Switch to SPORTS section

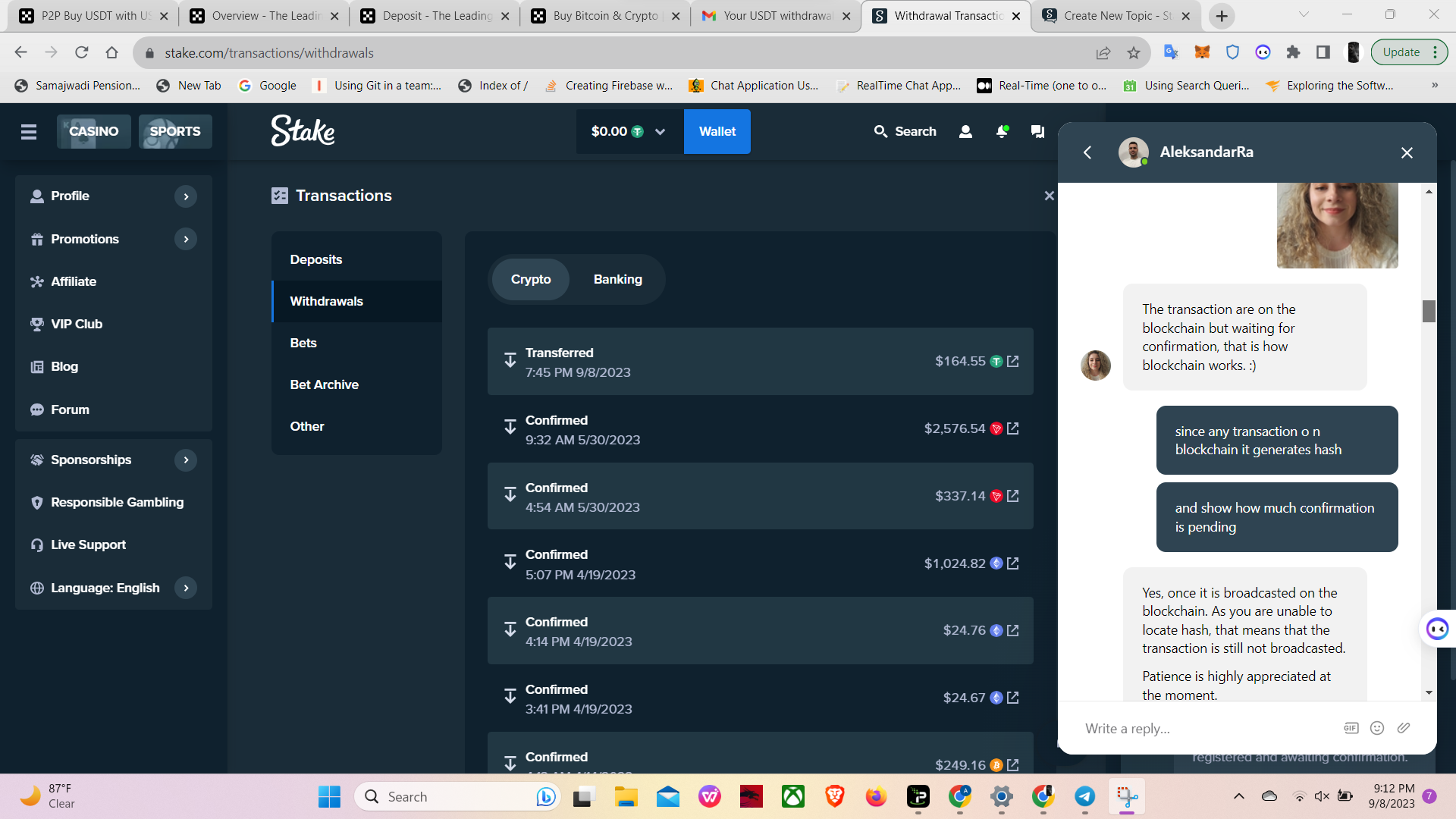click(175, 131)
